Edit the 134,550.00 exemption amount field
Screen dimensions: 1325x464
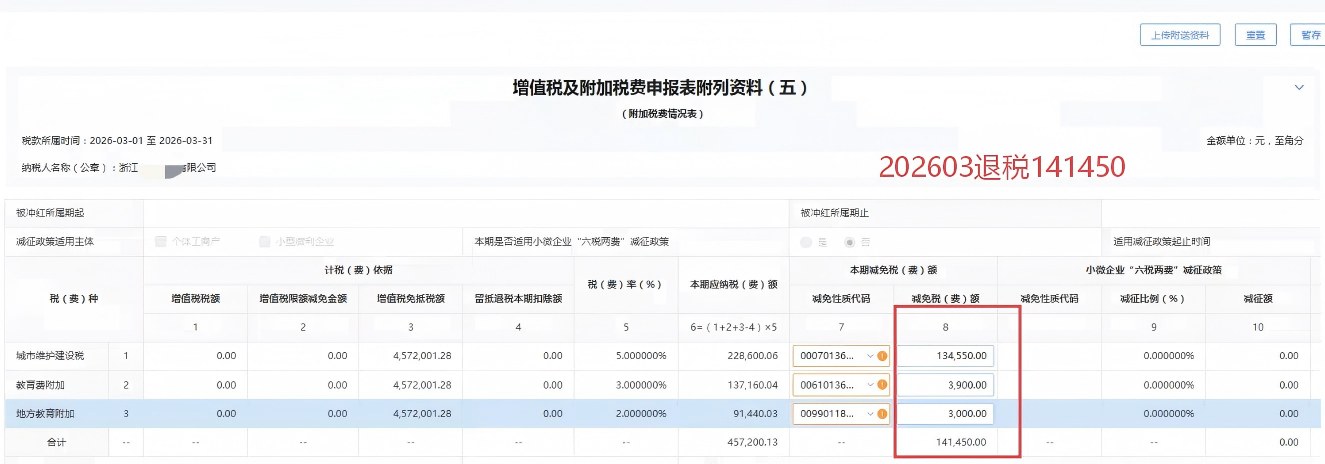(945, 355)
